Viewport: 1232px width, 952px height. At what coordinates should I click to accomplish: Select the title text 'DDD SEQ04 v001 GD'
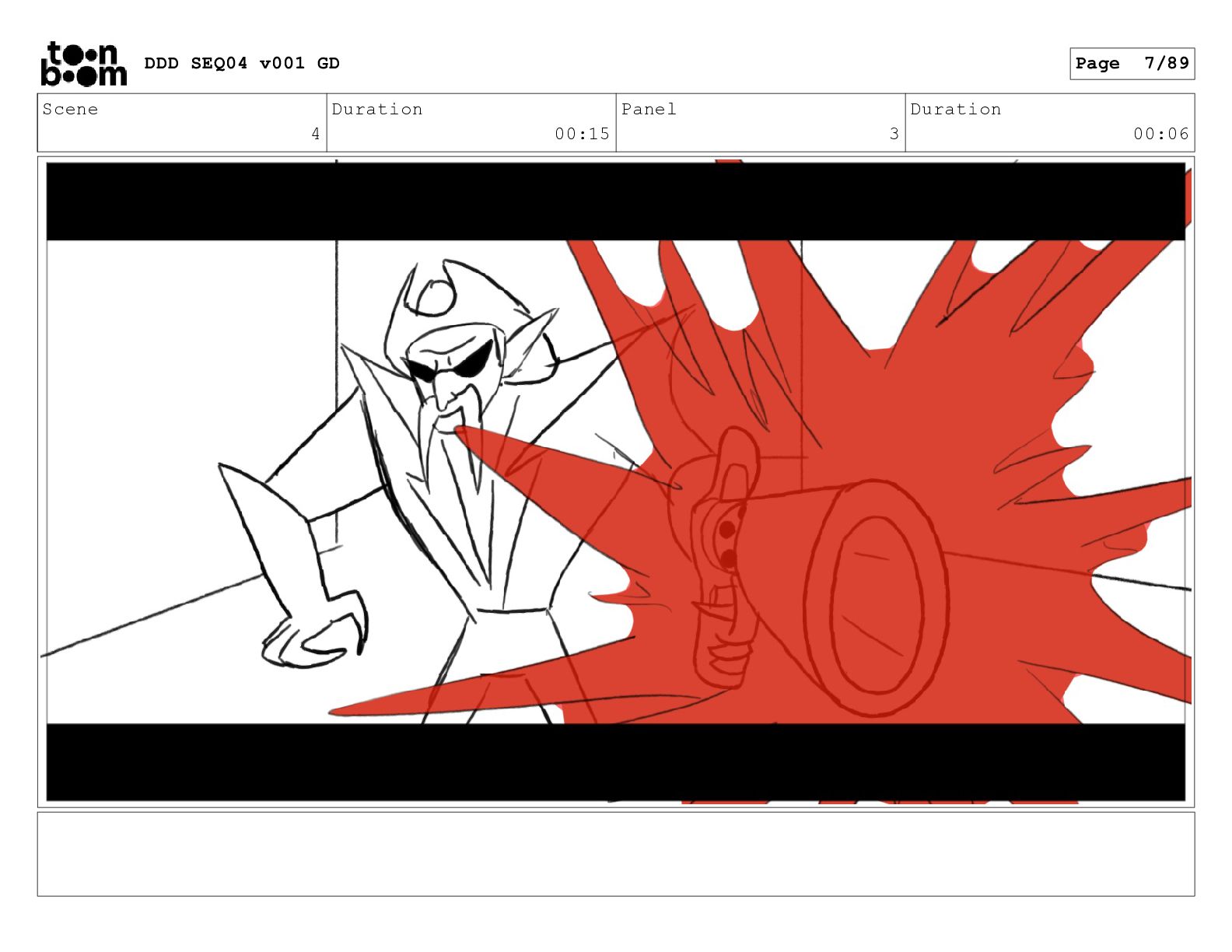242,64
